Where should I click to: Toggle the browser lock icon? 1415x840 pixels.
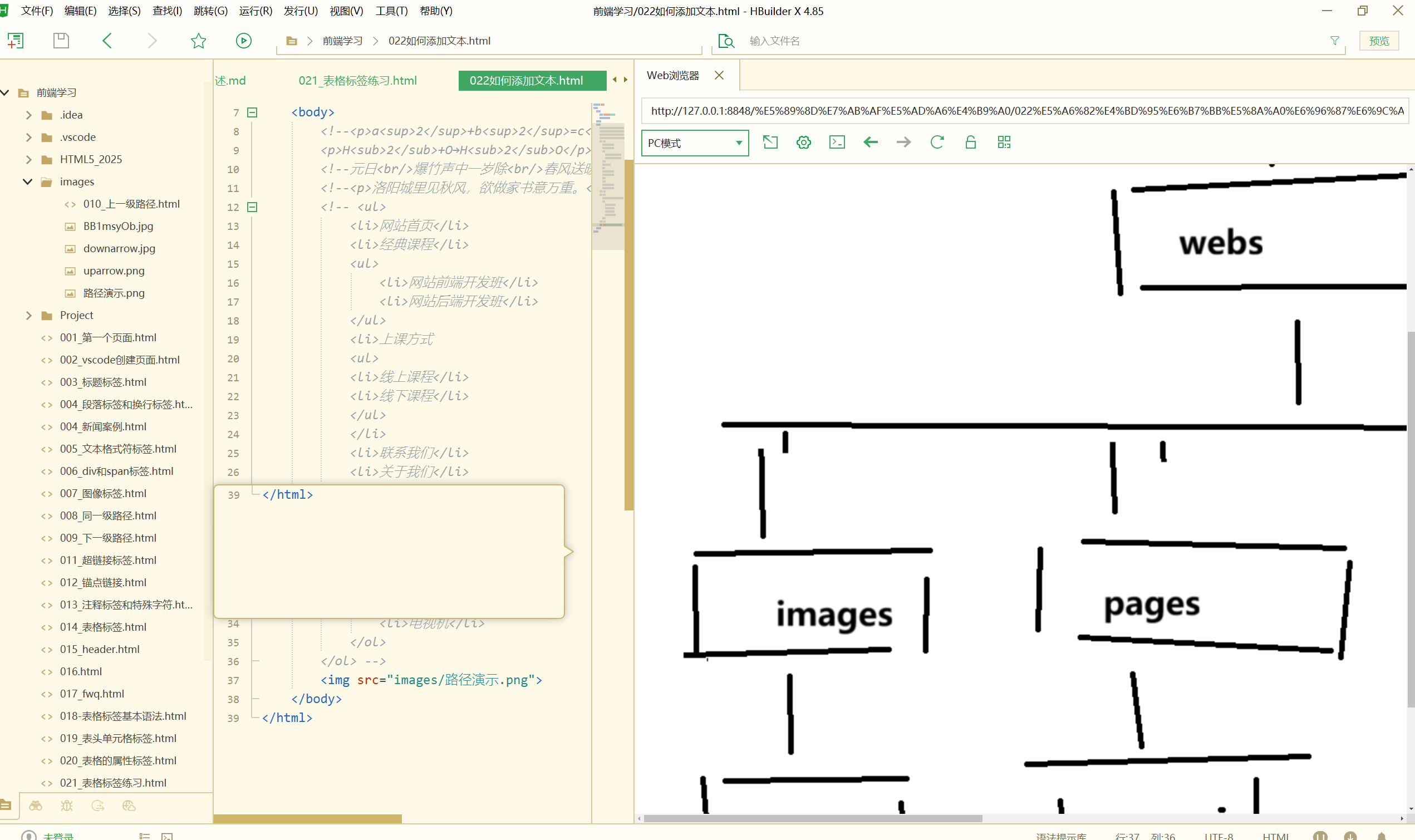point(970,142)
